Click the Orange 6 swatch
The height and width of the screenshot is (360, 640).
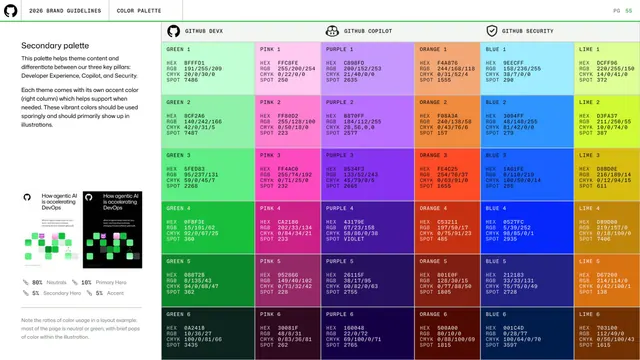(x=447, y=333)
